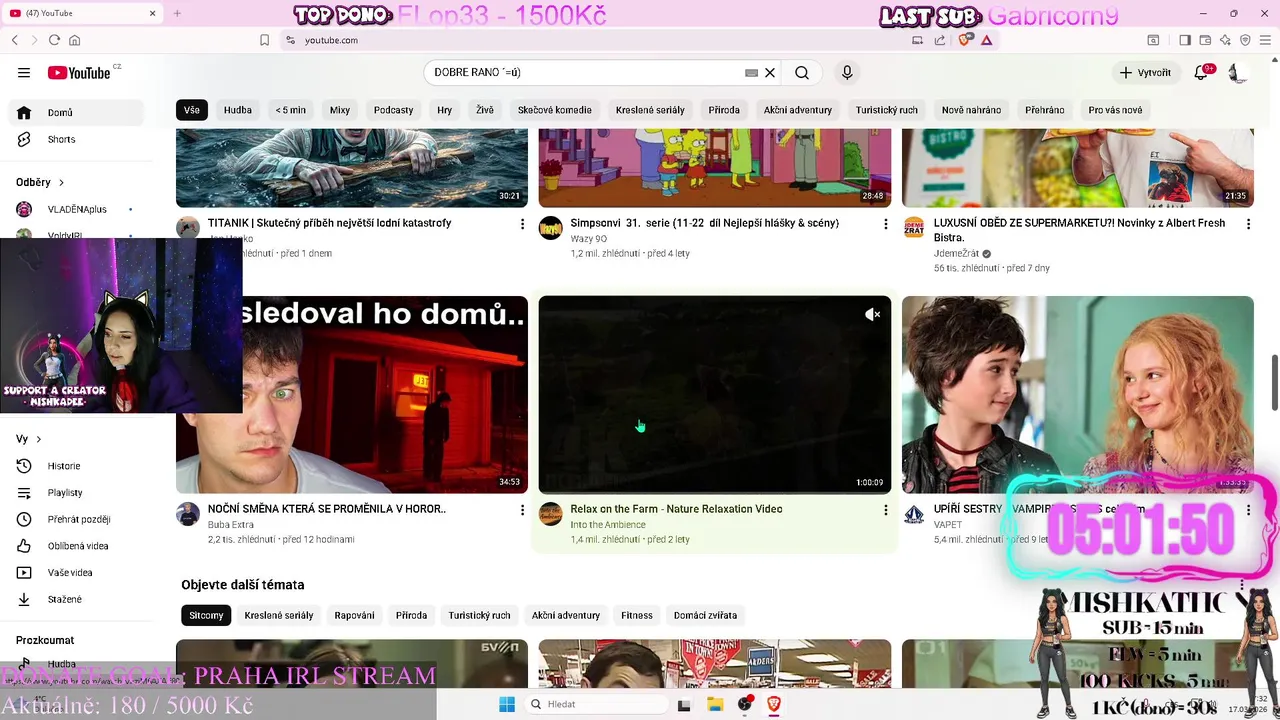
Task: Go to YouTube home via logo
Action: (79, 73)
